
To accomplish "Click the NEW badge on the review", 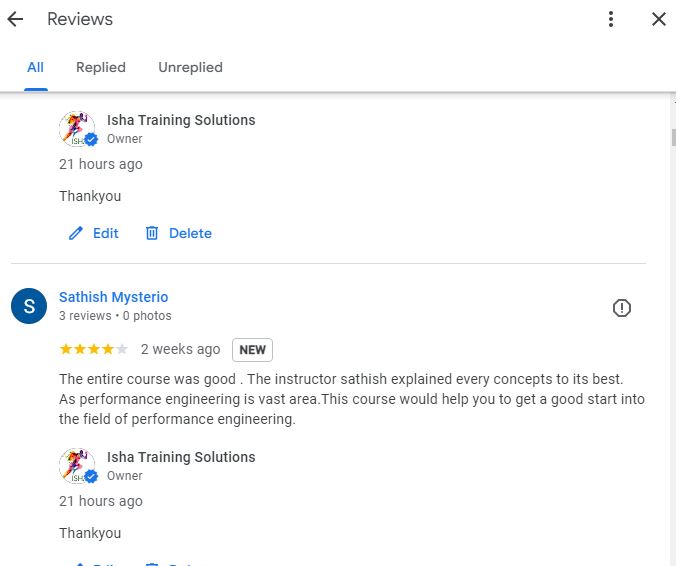I will [x=252, y=350].
